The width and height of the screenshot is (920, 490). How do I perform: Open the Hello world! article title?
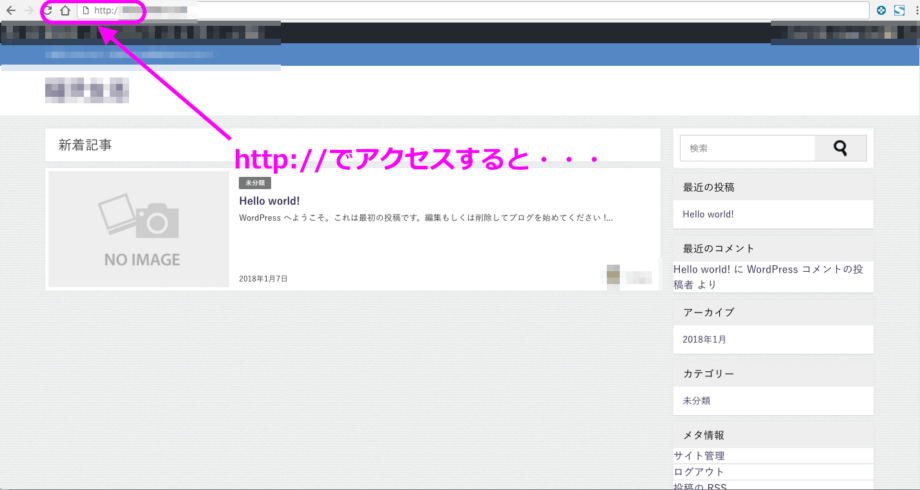point(269,201)
